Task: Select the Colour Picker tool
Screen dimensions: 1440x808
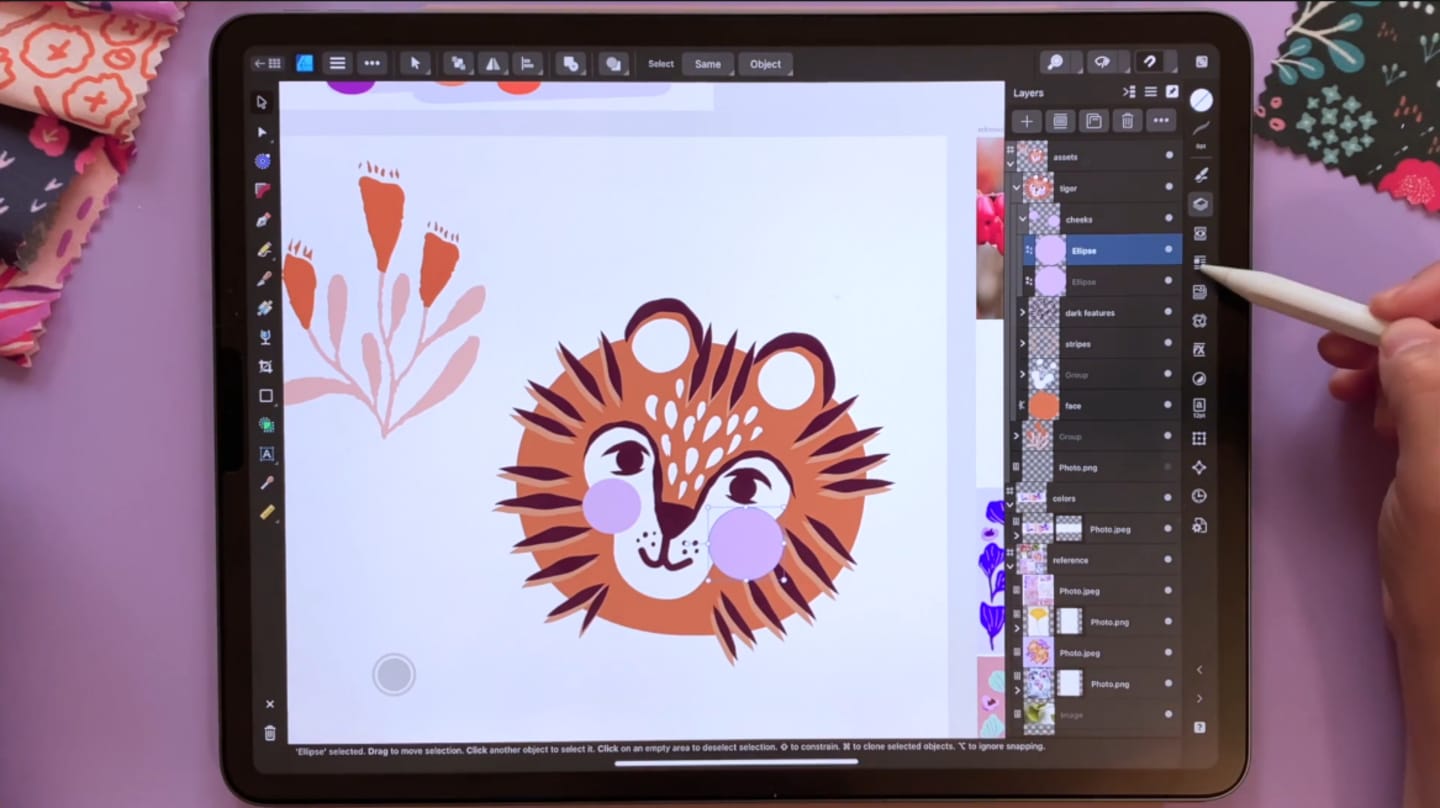Action: (x=264, y=484)
